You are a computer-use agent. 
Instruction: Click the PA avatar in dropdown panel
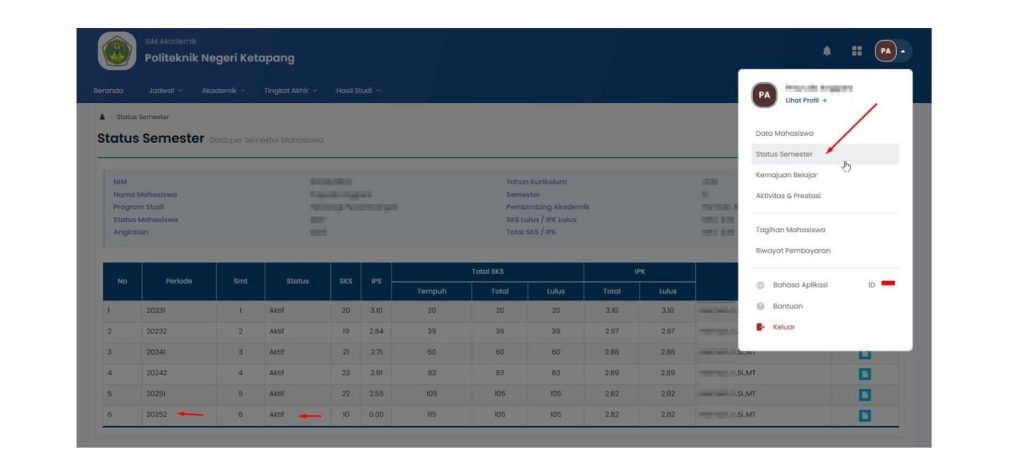point(765,95)
